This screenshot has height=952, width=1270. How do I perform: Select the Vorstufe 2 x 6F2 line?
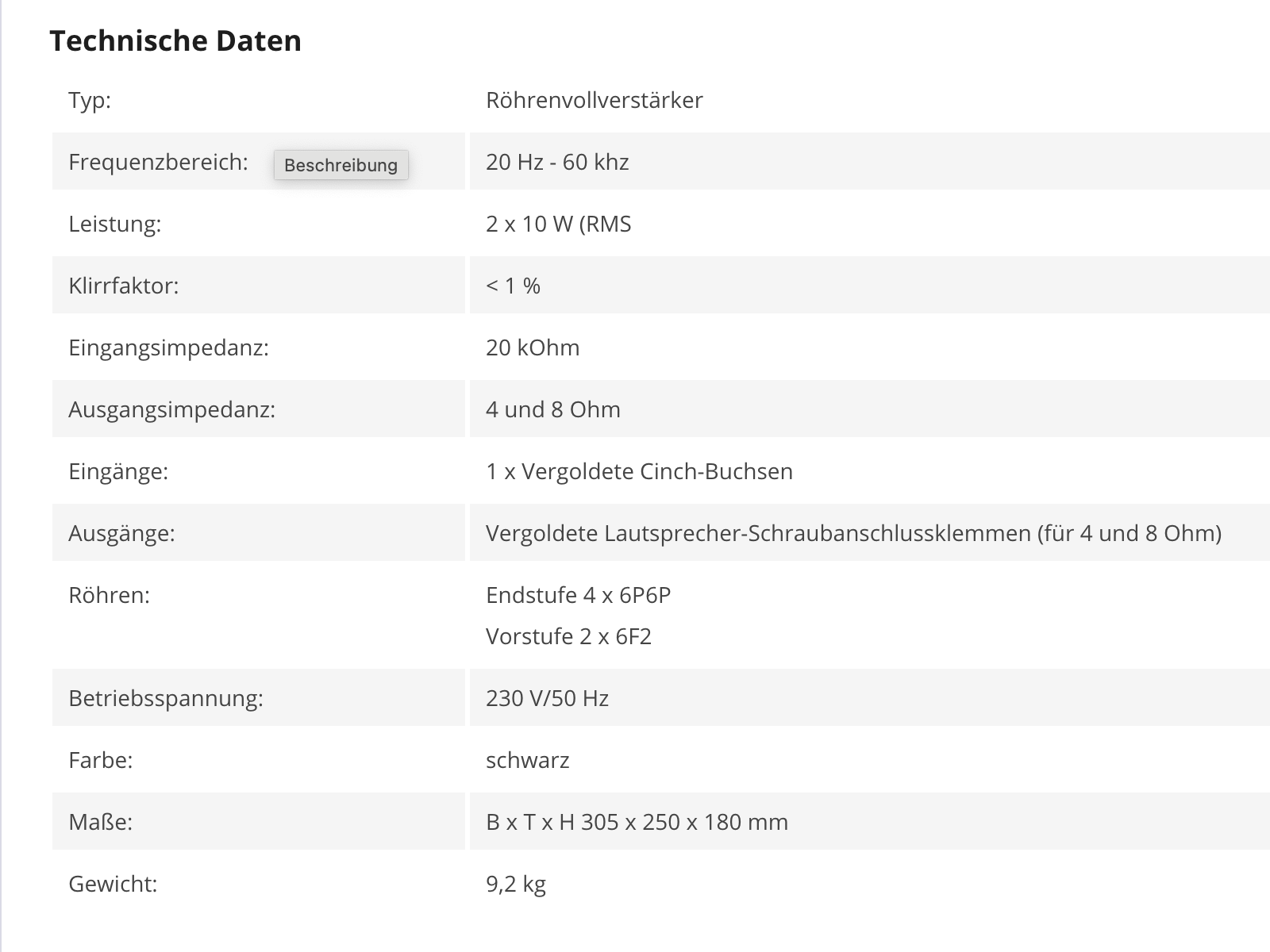coord(569,636)
